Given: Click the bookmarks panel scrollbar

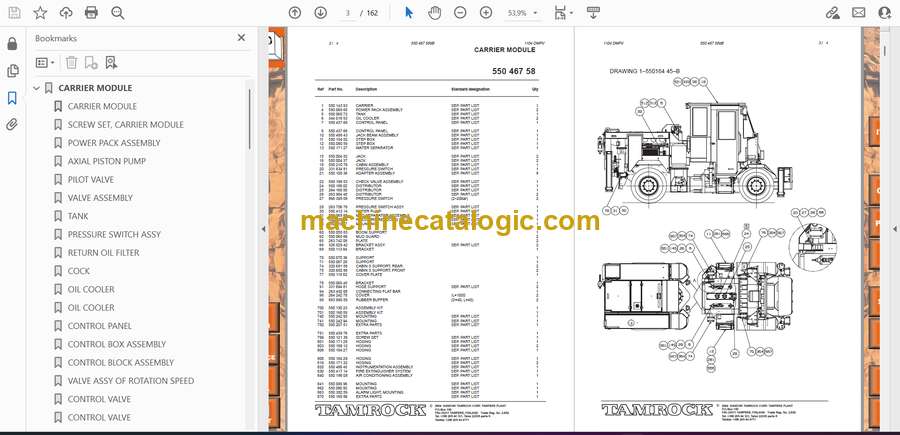Looking at the screenshot, I should [x=250, y=118].
